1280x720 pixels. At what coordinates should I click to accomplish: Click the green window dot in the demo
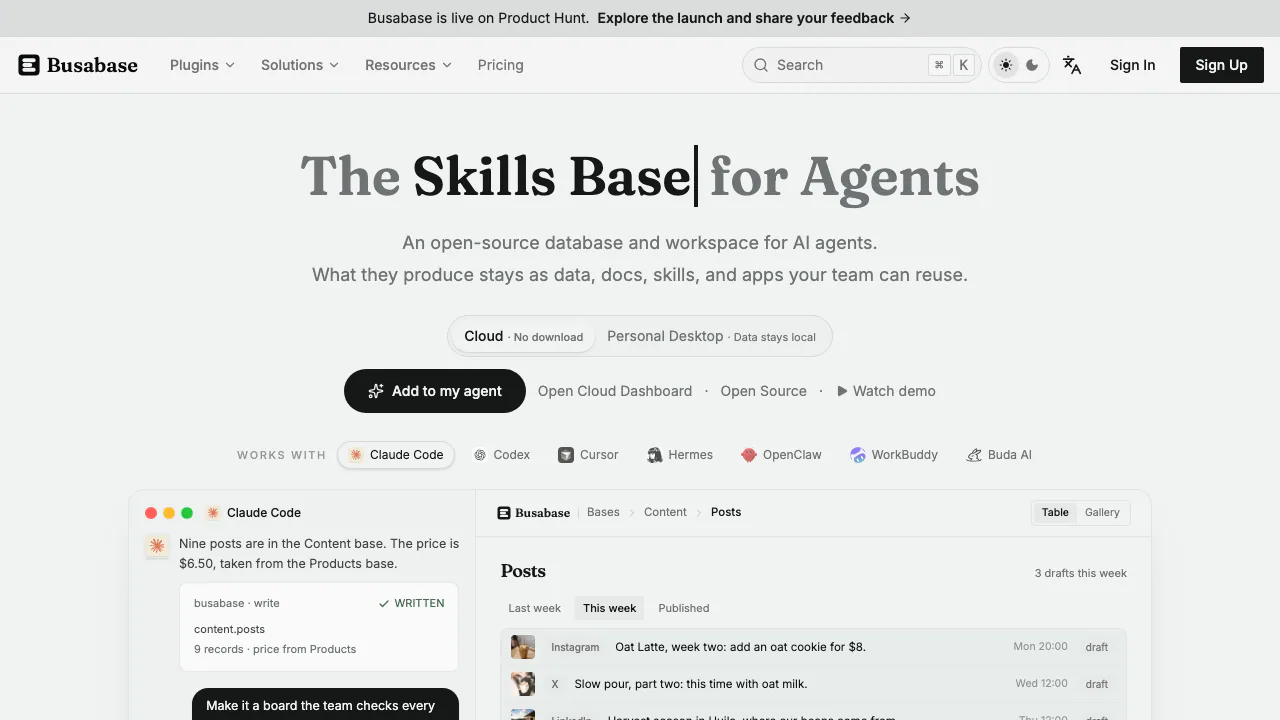[187, 513]
